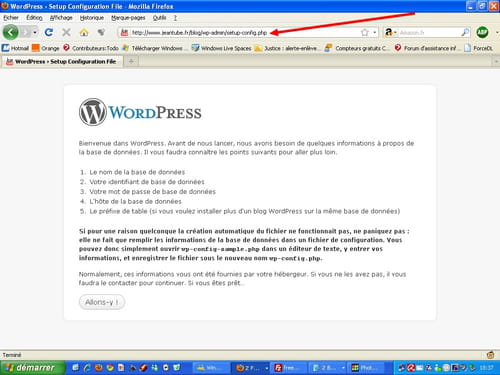The height and width of the screenshot is (375, 500).
Task: Switch to the Firefox taskbar group
Action: click(249, 368)
